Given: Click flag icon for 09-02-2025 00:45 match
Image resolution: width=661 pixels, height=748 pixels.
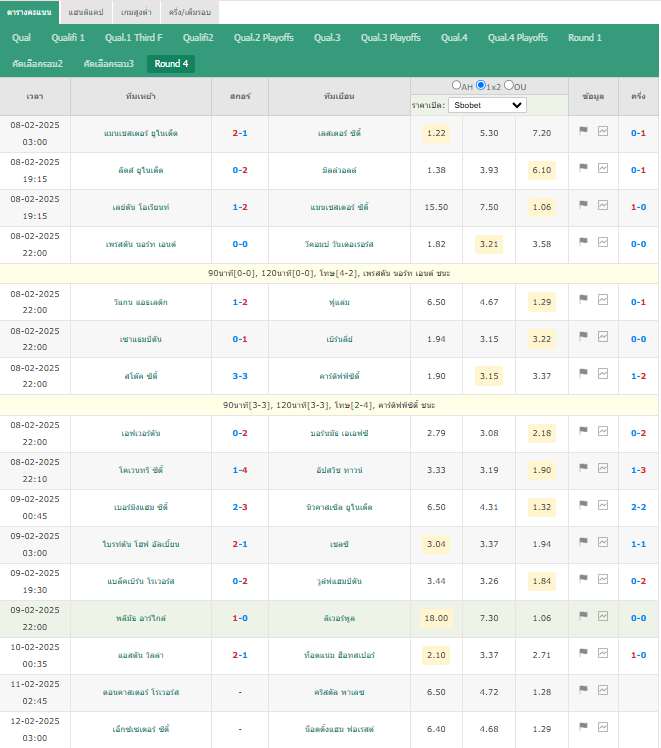Looking at the screenshot, I should pos(583,504).
